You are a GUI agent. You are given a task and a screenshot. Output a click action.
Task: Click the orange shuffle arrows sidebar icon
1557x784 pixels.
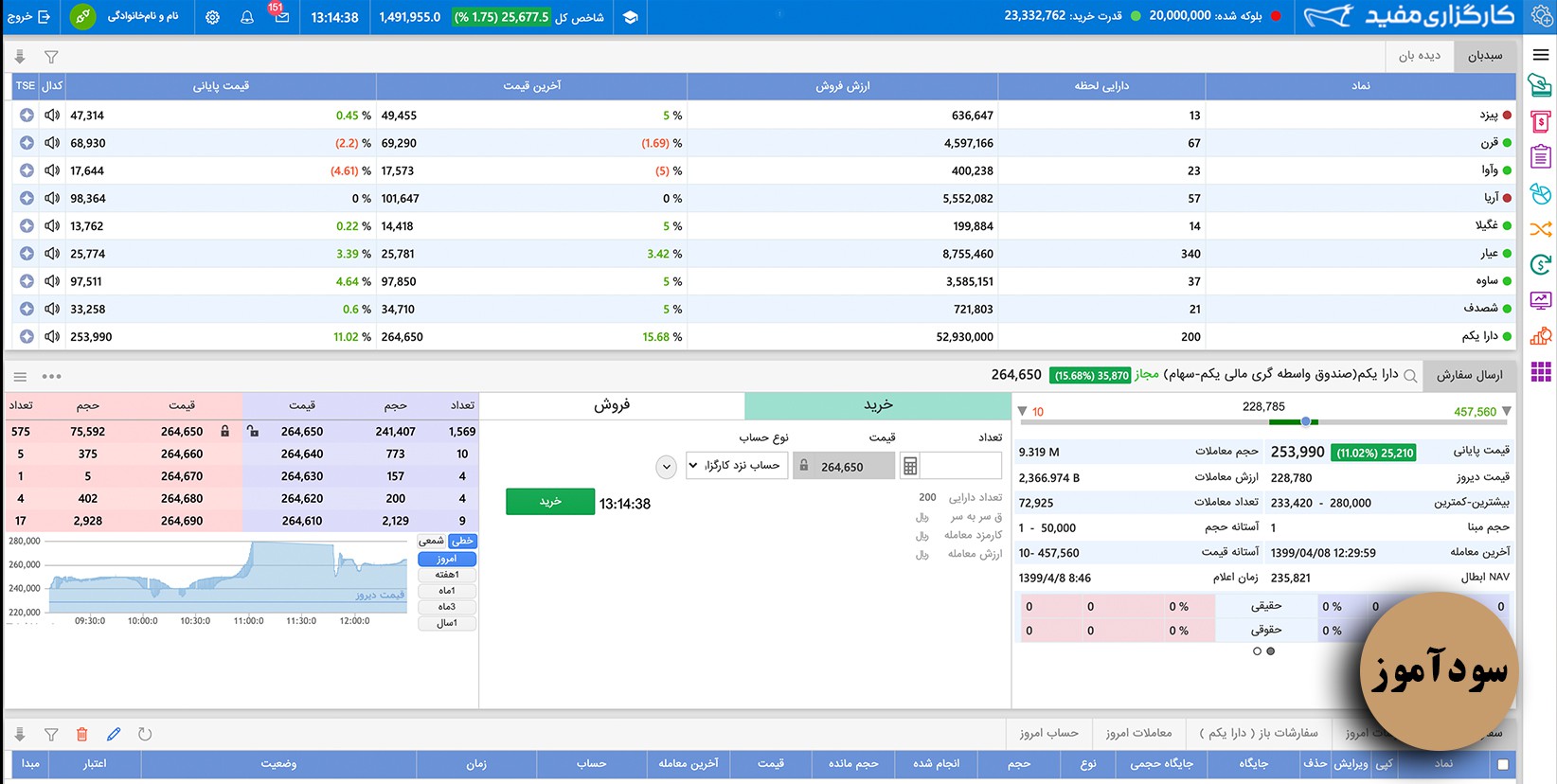[1541, 228]
